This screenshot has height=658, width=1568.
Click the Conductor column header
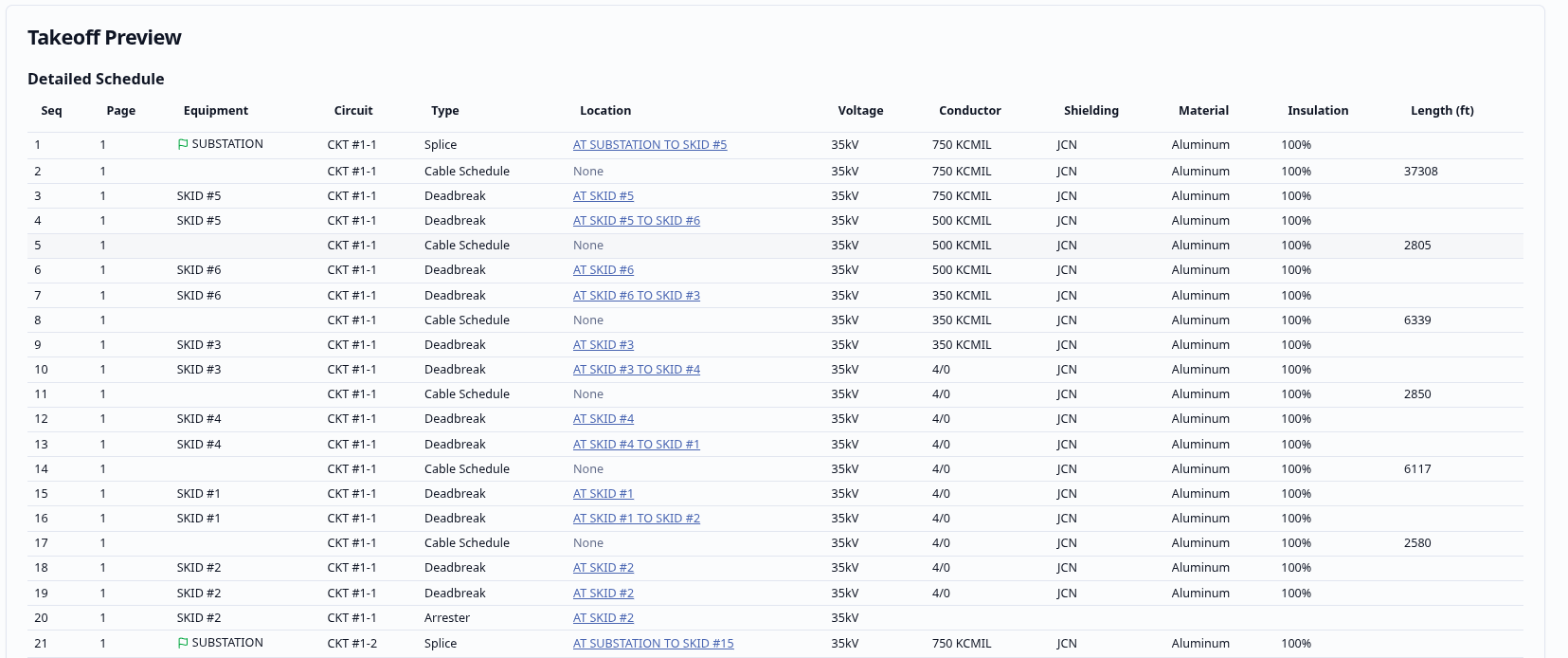coord(970,111)
